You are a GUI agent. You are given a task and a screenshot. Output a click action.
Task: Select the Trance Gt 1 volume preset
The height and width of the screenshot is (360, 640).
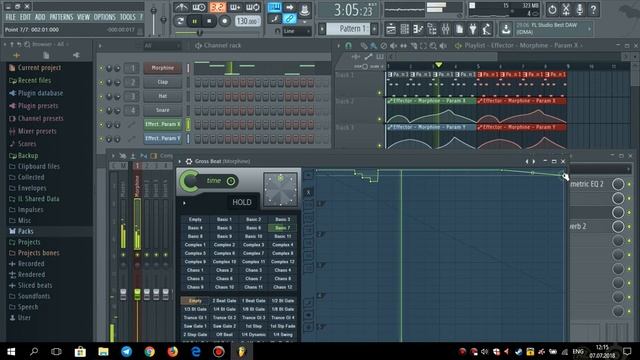pyautogui.click(x=195, y=318)
